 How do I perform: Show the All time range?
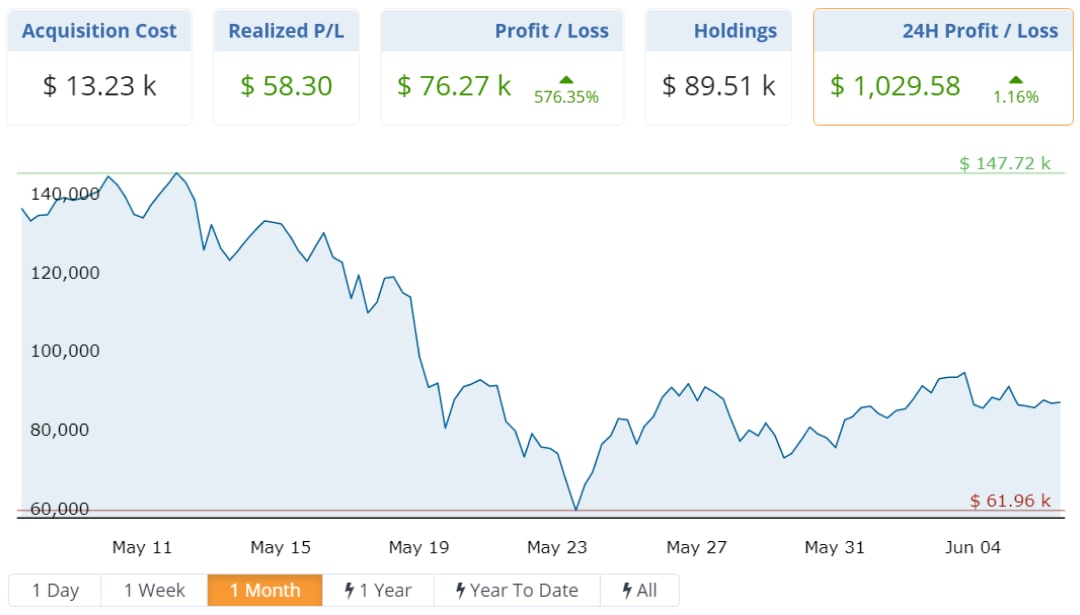[640, 590]
